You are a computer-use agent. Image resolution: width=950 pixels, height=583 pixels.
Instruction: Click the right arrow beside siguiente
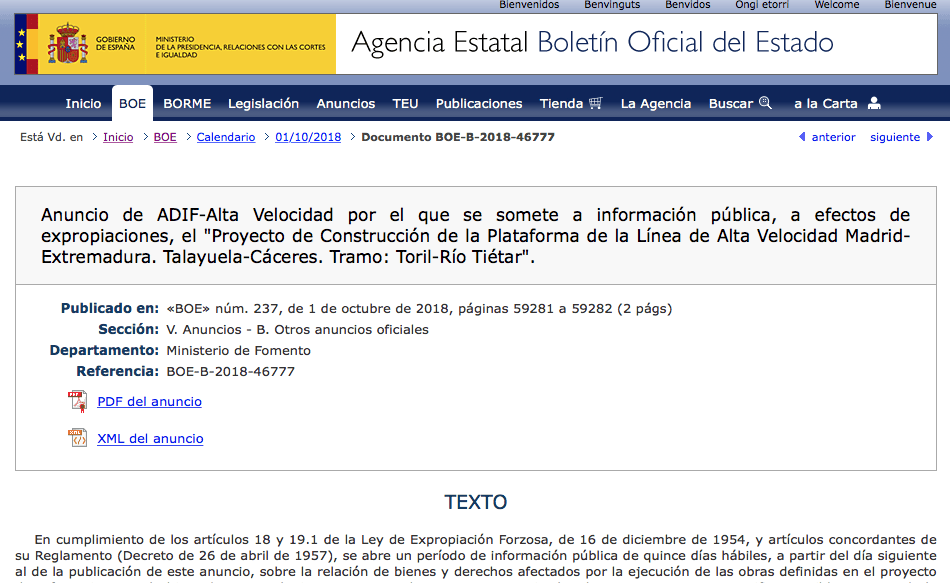point(930,137)
